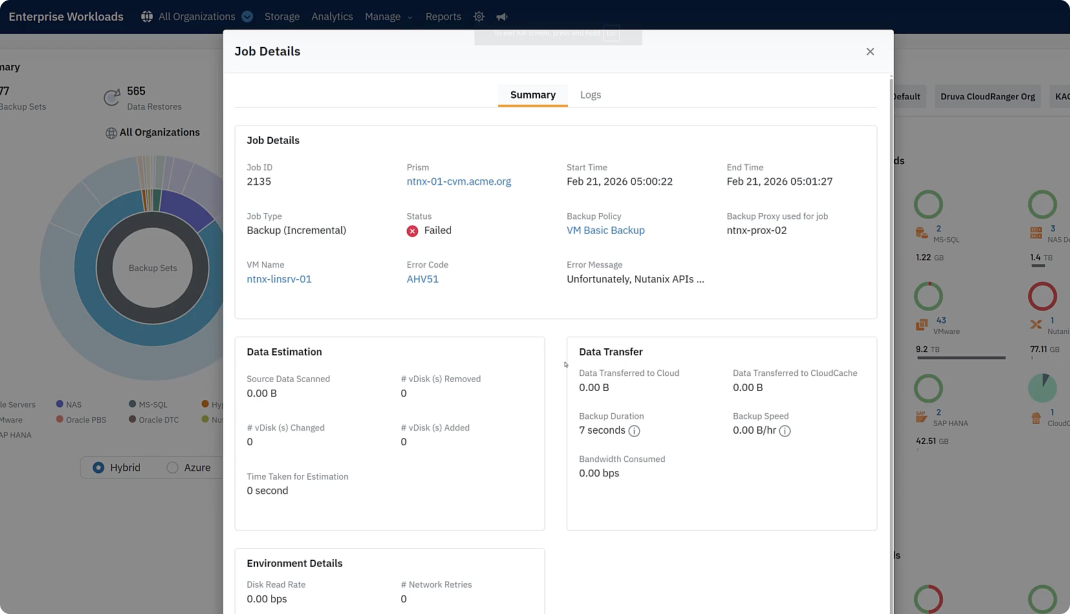Click the announcements megaphone icon
1070x614 pixels.
pyautogui.click(x=502, y=17)
